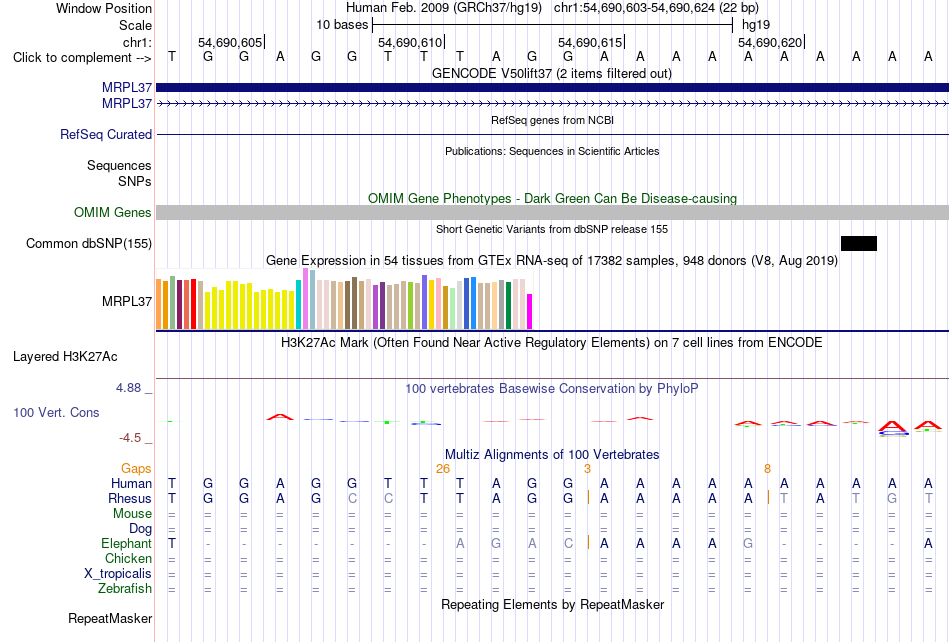Open the OMIM Genes track label

tap(112, 213)
